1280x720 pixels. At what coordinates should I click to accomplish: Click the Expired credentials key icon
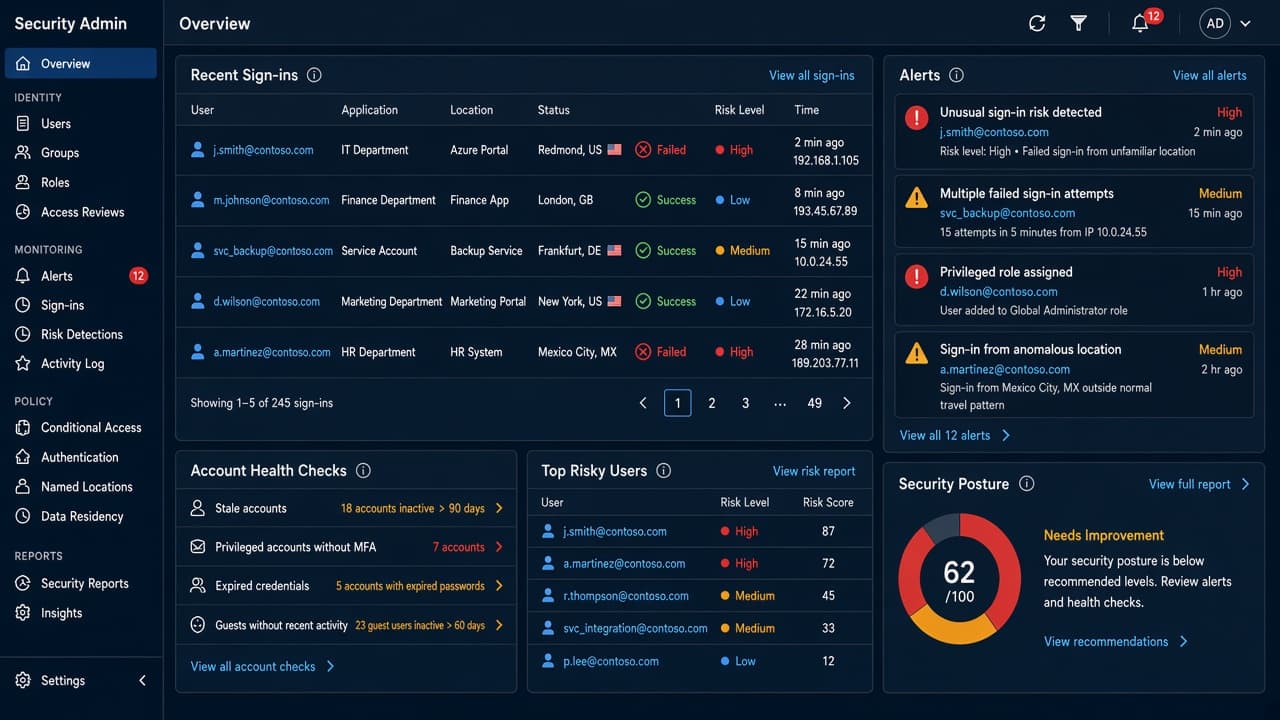[x=197, y=586]
